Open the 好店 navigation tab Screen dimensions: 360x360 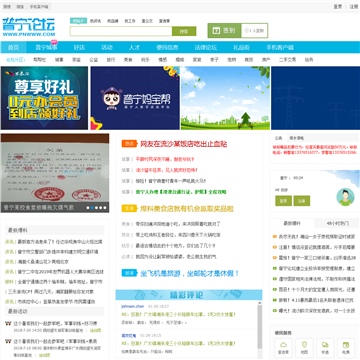pyautogui.click(x=79, y=47)
